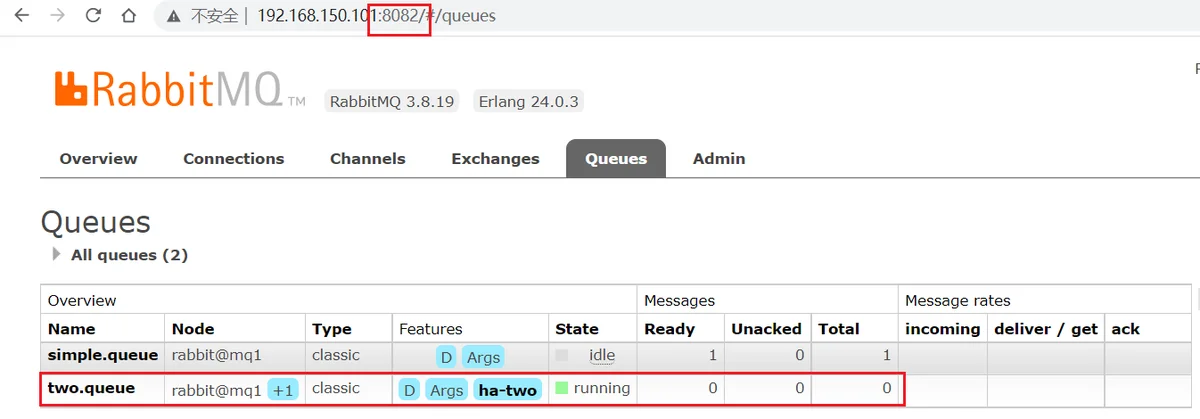This screenshot has width=1200, height=419.
Task: Click the +1 mirror node badge
Action: tap(283, 390)
